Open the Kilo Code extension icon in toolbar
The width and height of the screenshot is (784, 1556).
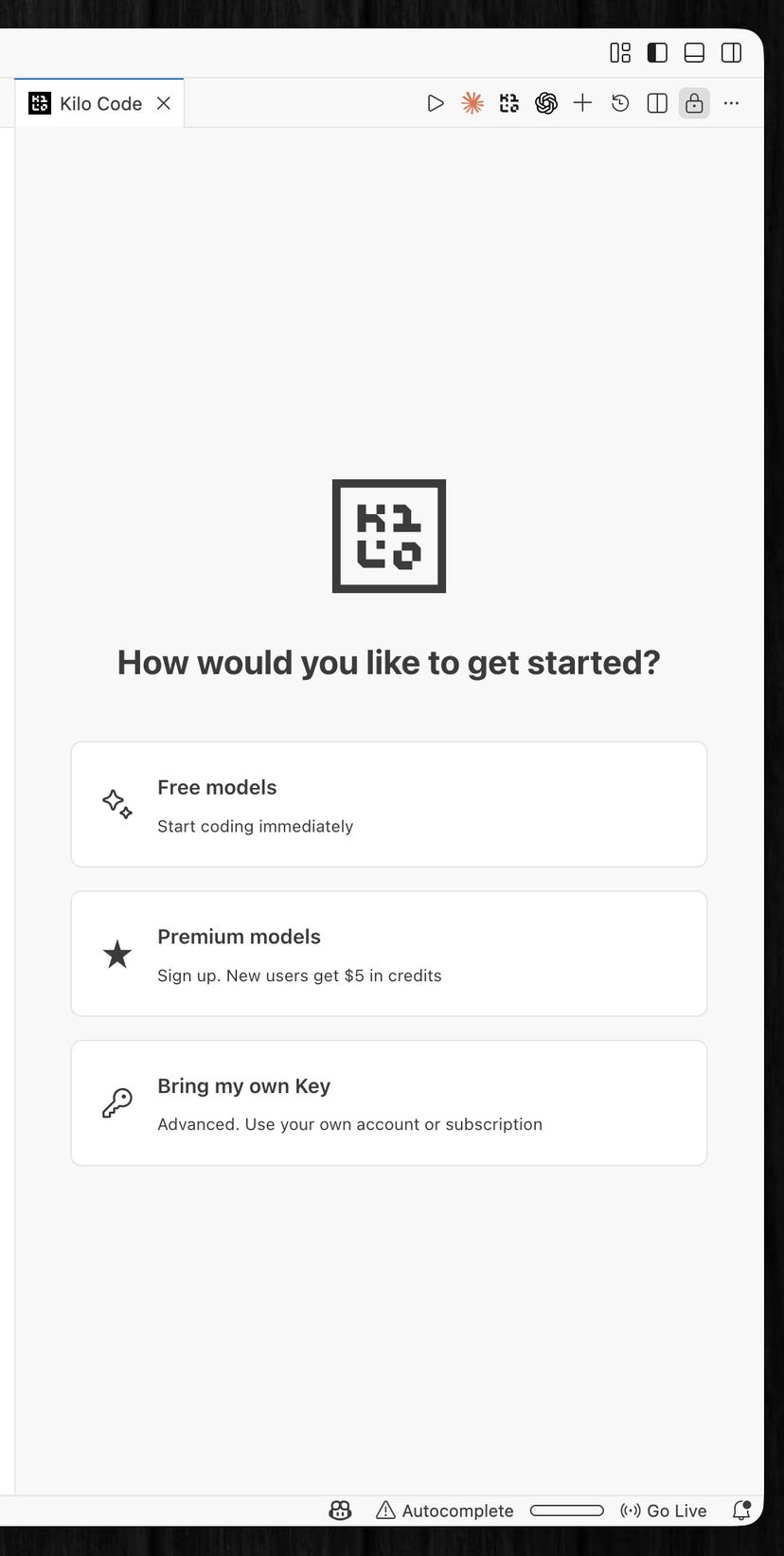[508, 103]
